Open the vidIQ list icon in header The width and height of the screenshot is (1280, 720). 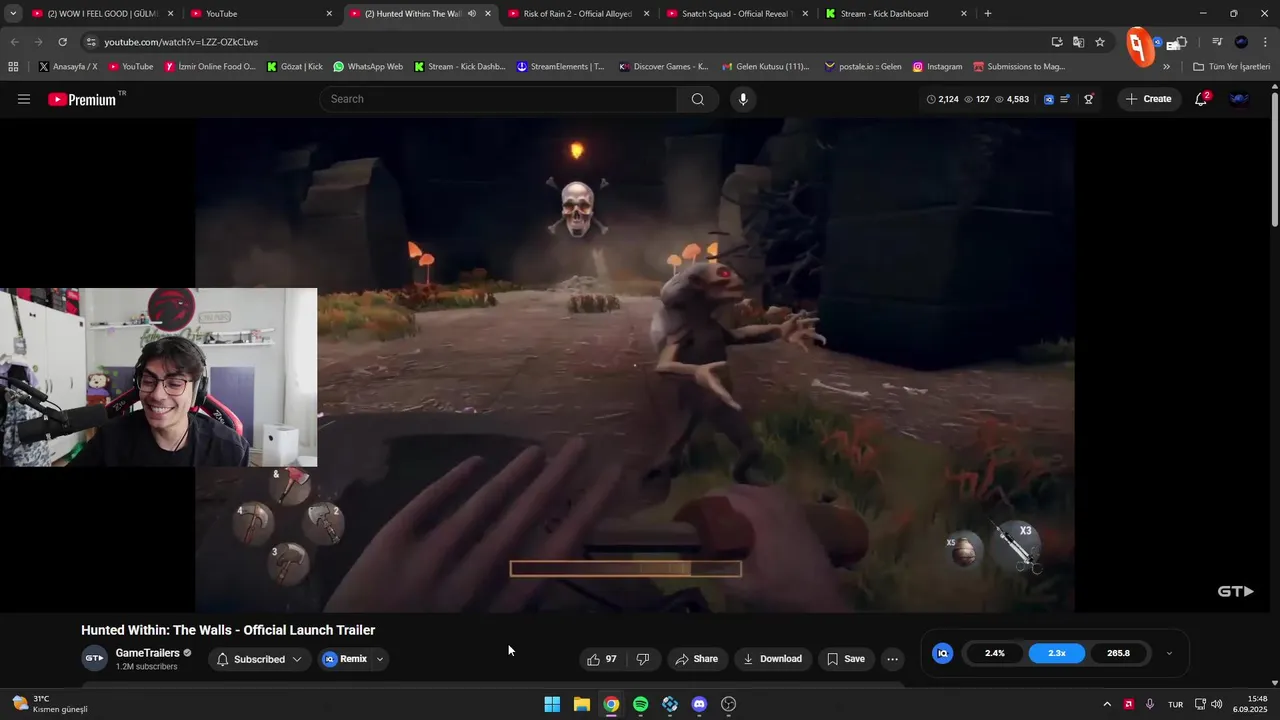tap(1066, 99)
